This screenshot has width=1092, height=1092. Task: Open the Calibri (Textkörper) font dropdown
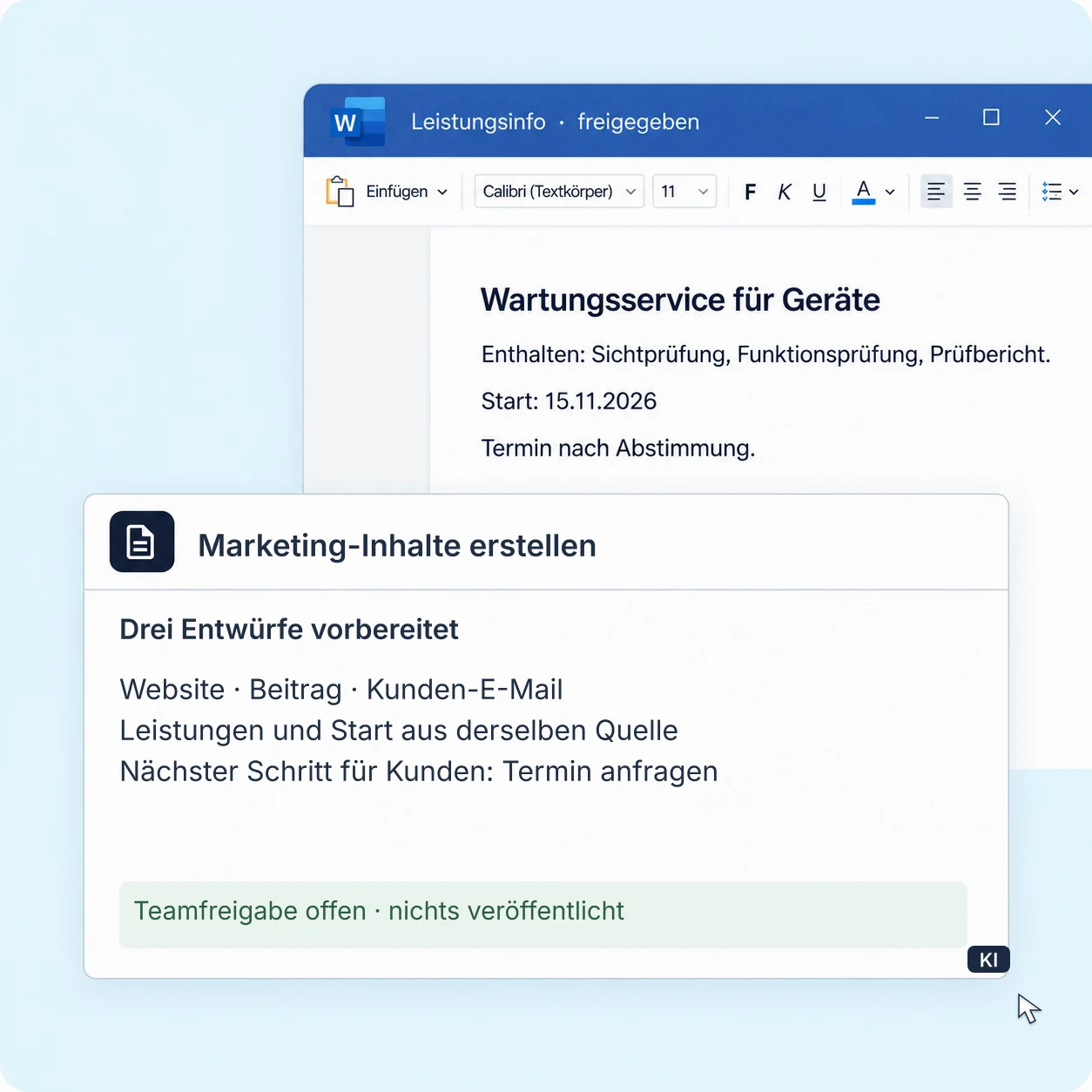pos(559,192)
